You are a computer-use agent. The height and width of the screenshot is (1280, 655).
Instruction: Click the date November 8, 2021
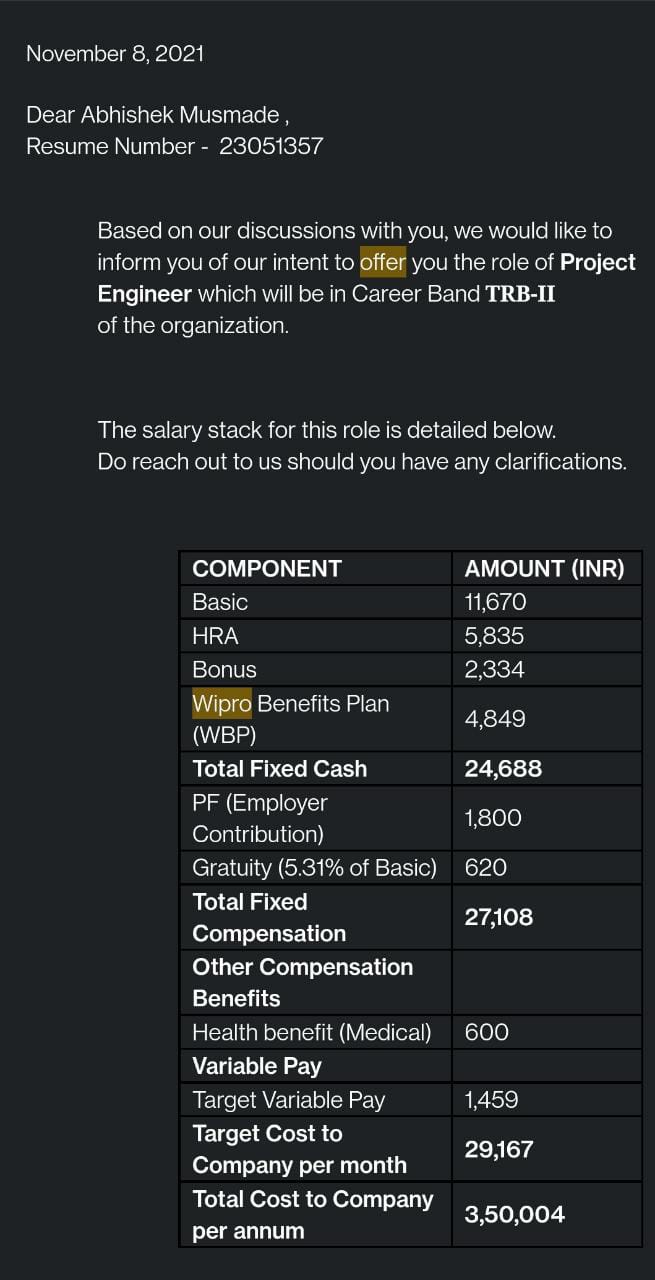tap(115, 54)
